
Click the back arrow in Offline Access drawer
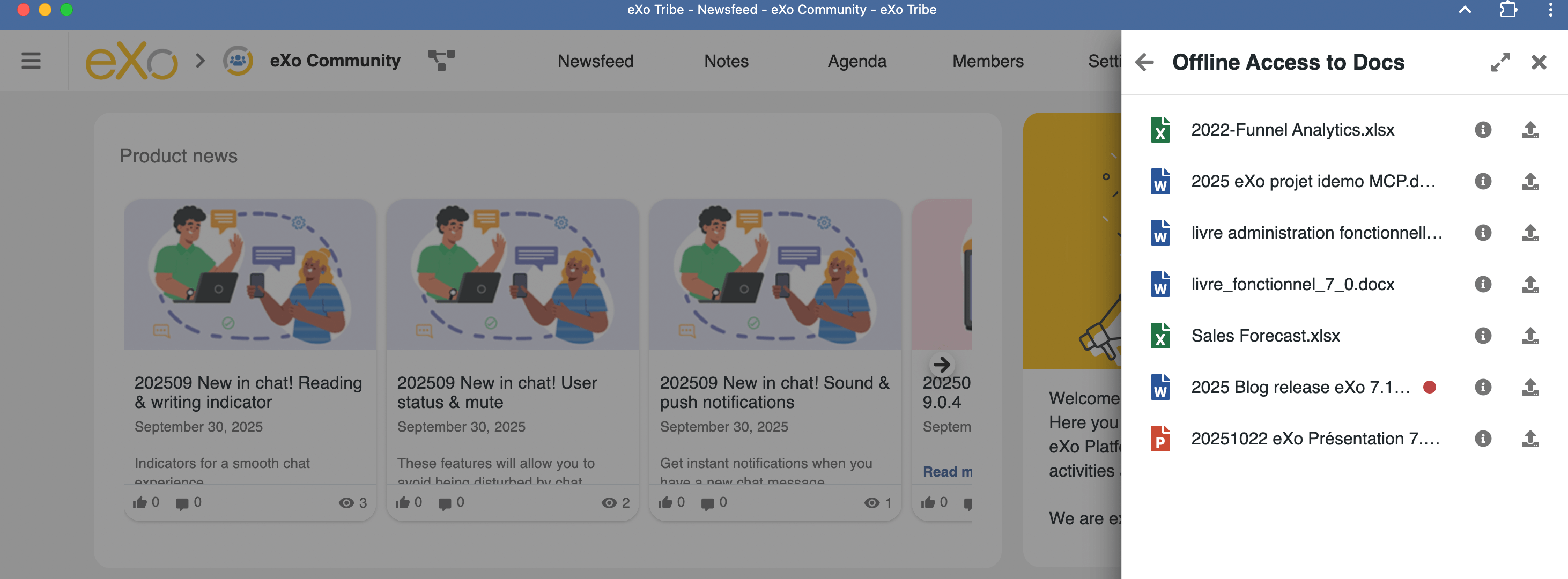[x=1144, y=62]
